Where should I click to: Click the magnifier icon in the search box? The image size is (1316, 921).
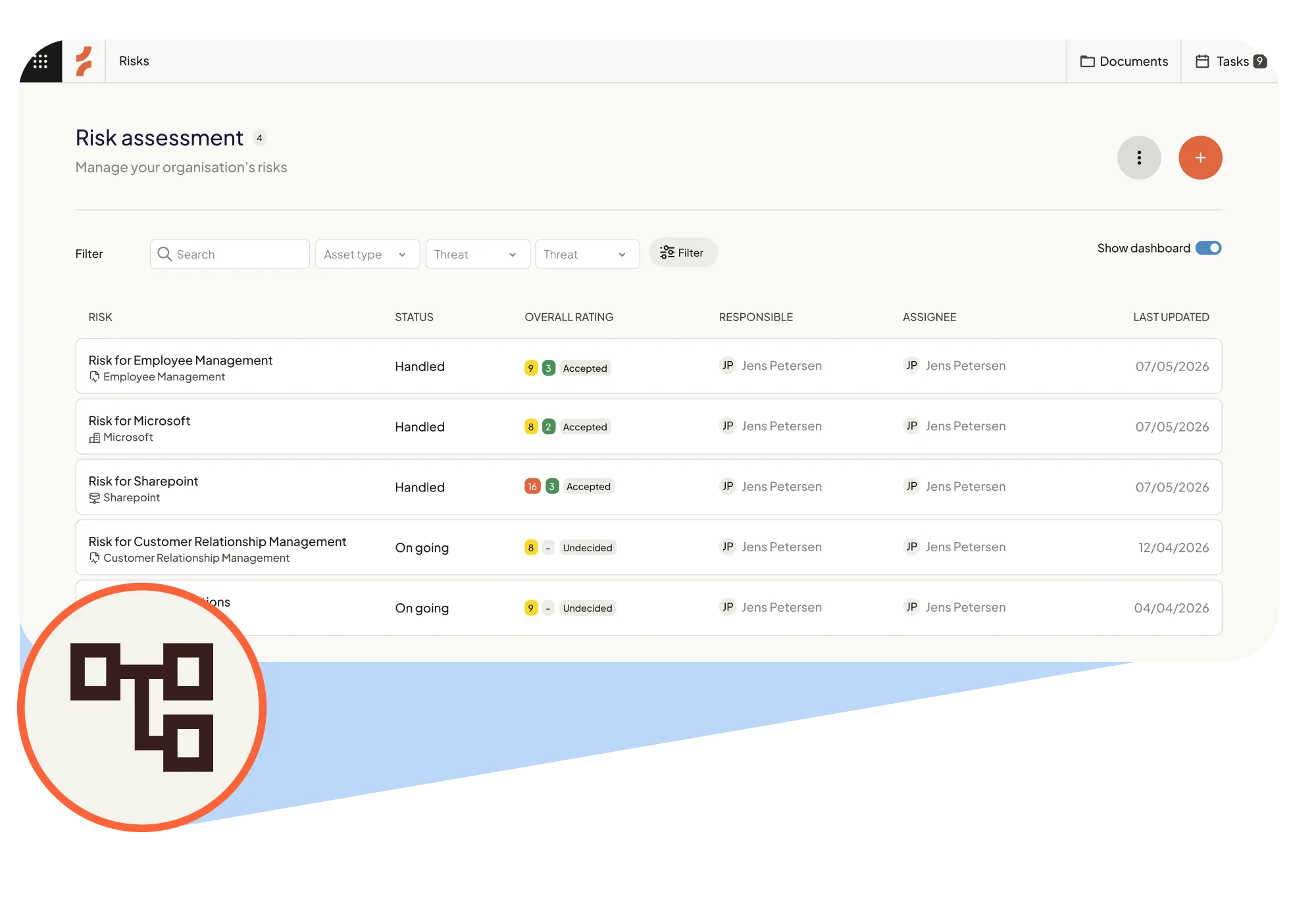(164, 254)
